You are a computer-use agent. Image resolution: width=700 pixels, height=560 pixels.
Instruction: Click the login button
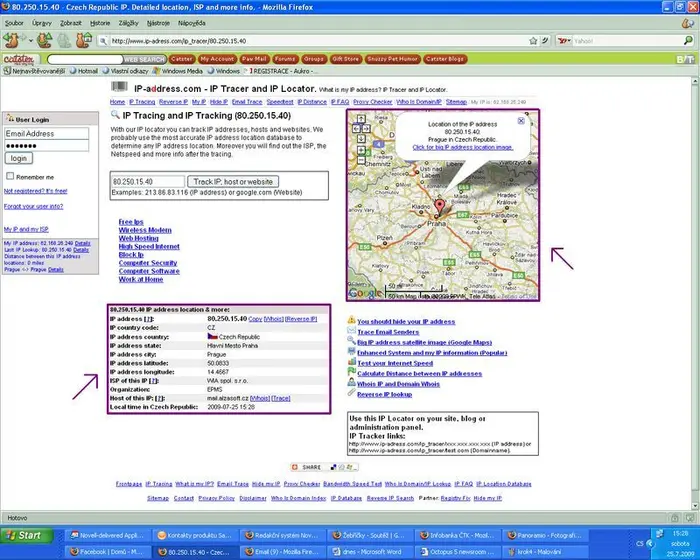(x=18, y=158)
